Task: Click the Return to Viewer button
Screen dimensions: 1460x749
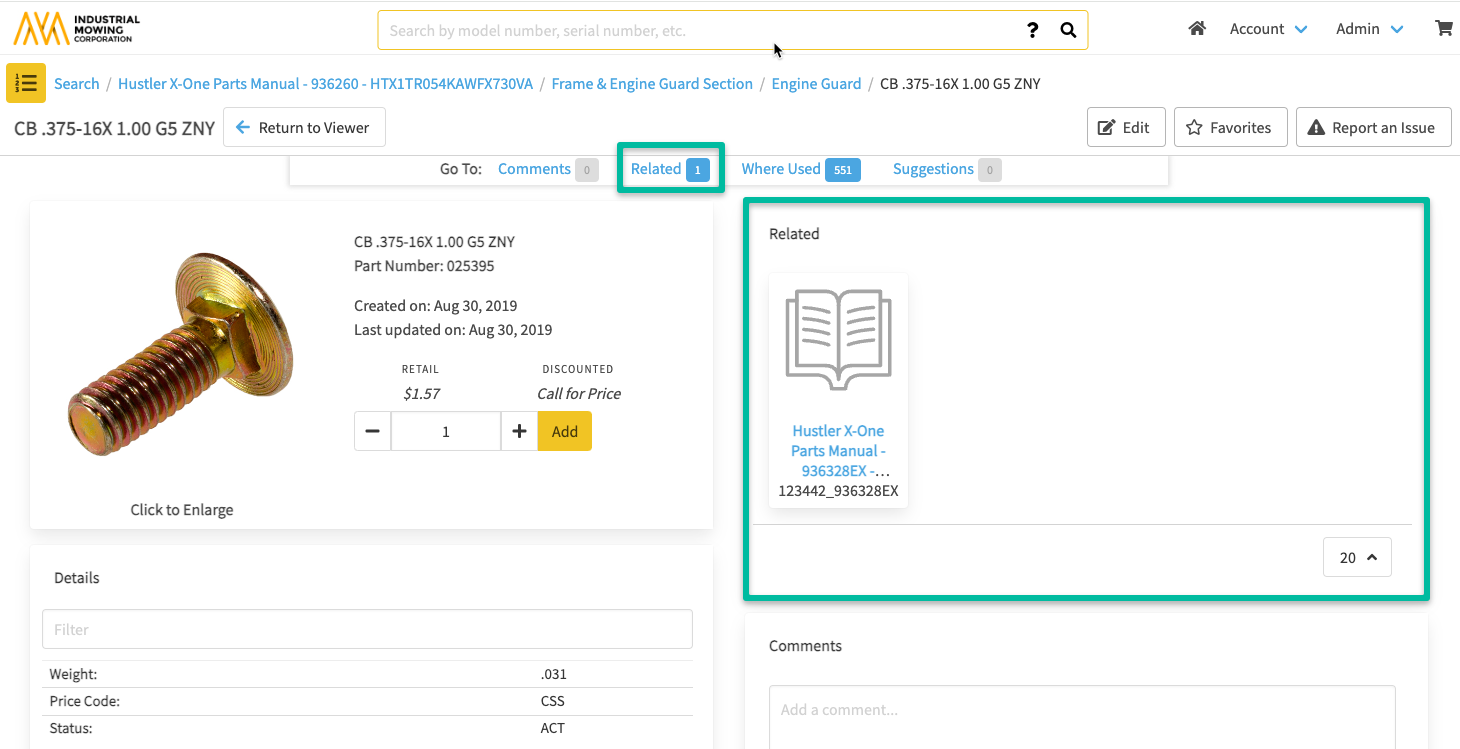Action: (x=303, y=127)
